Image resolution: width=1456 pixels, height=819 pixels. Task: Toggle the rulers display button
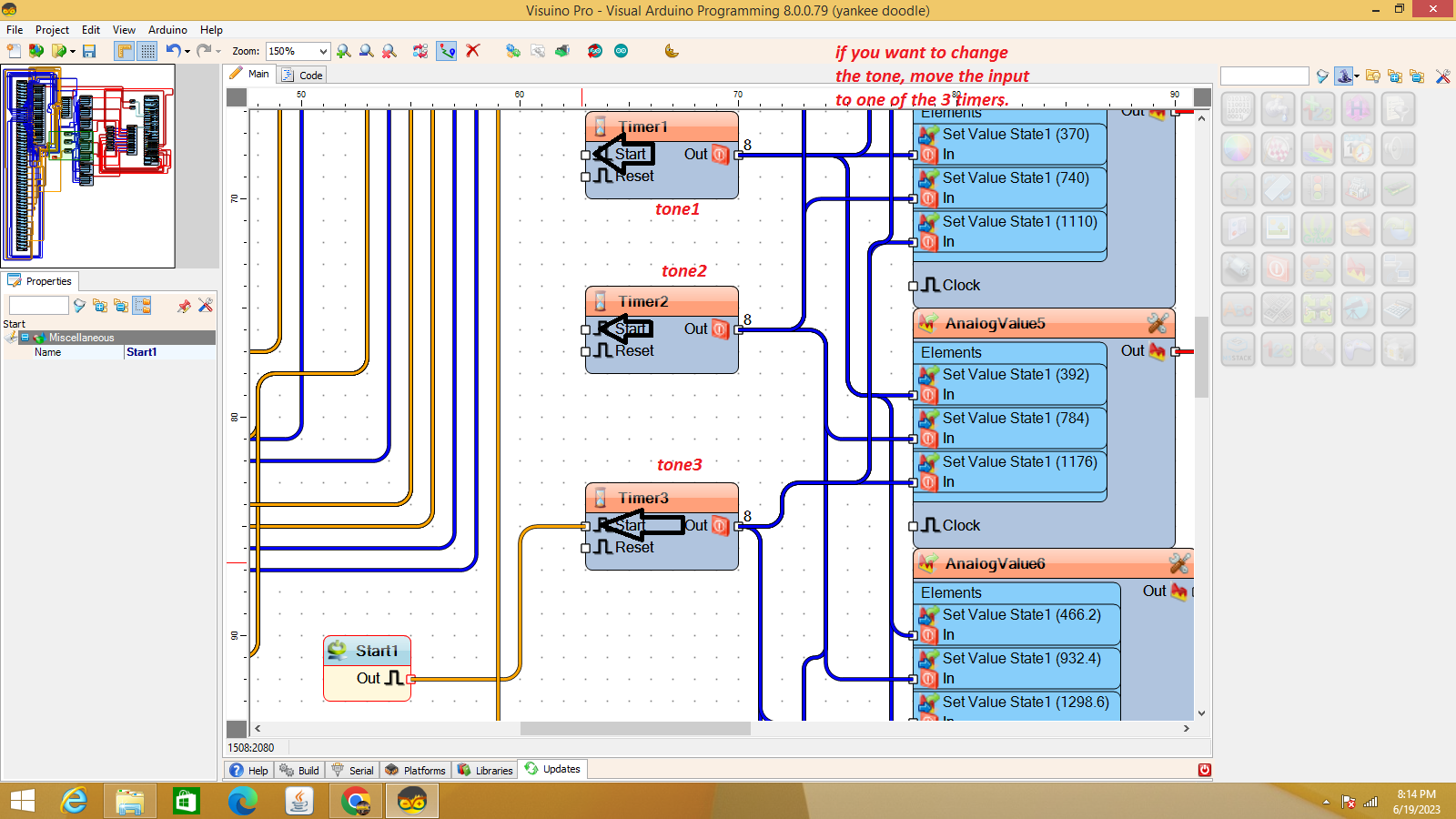click(124, 51)
